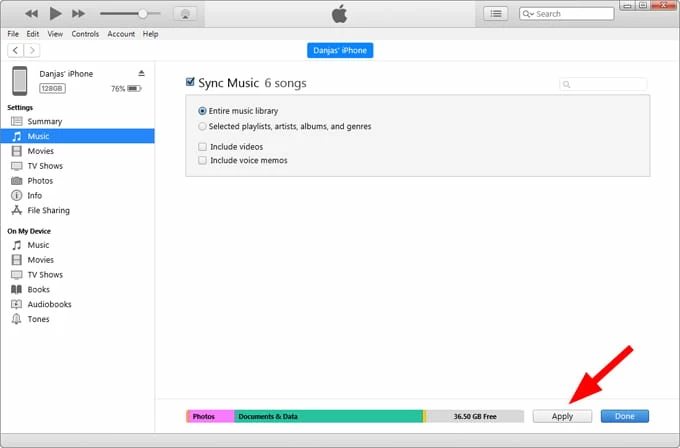
Task: Select Audiobooks under On My Device
Action: [49, 304]
